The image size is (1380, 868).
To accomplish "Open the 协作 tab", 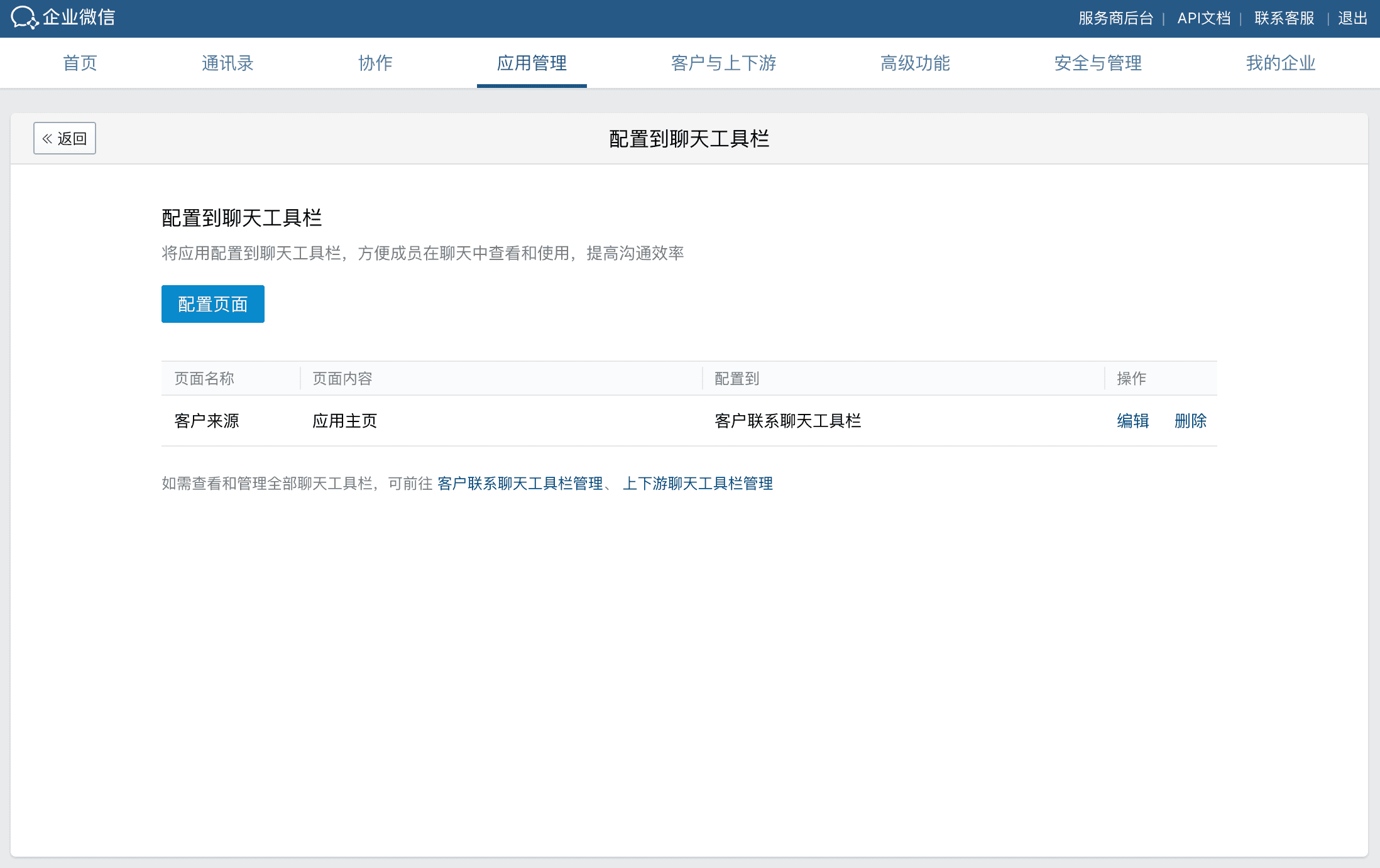I will [375, 63].
